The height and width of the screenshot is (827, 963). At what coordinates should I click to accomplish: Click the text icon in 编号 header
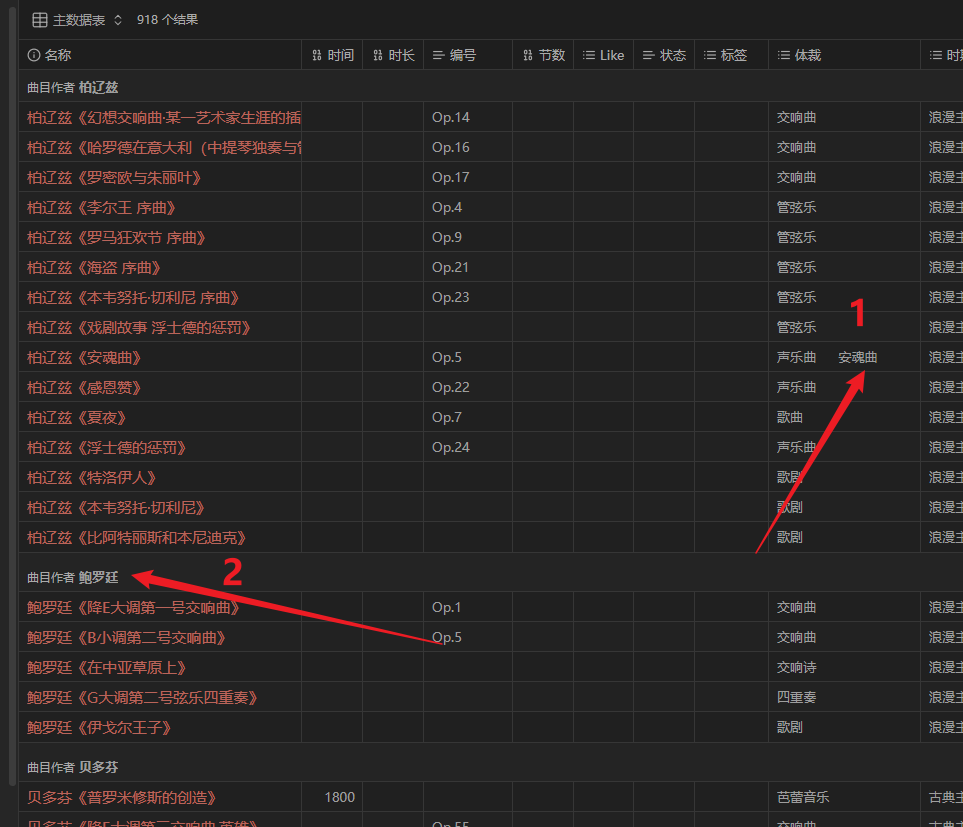[438, 56]
